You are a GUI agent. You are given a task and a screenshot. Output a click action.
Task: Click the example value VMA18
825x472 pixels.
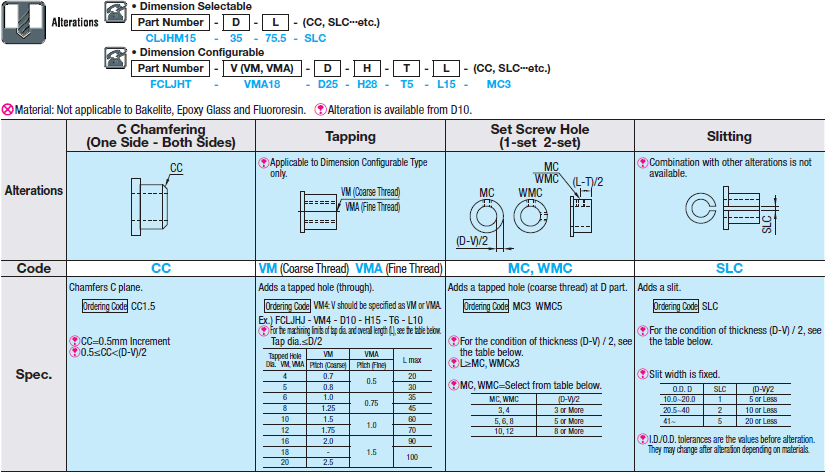[x=262, y=84]
